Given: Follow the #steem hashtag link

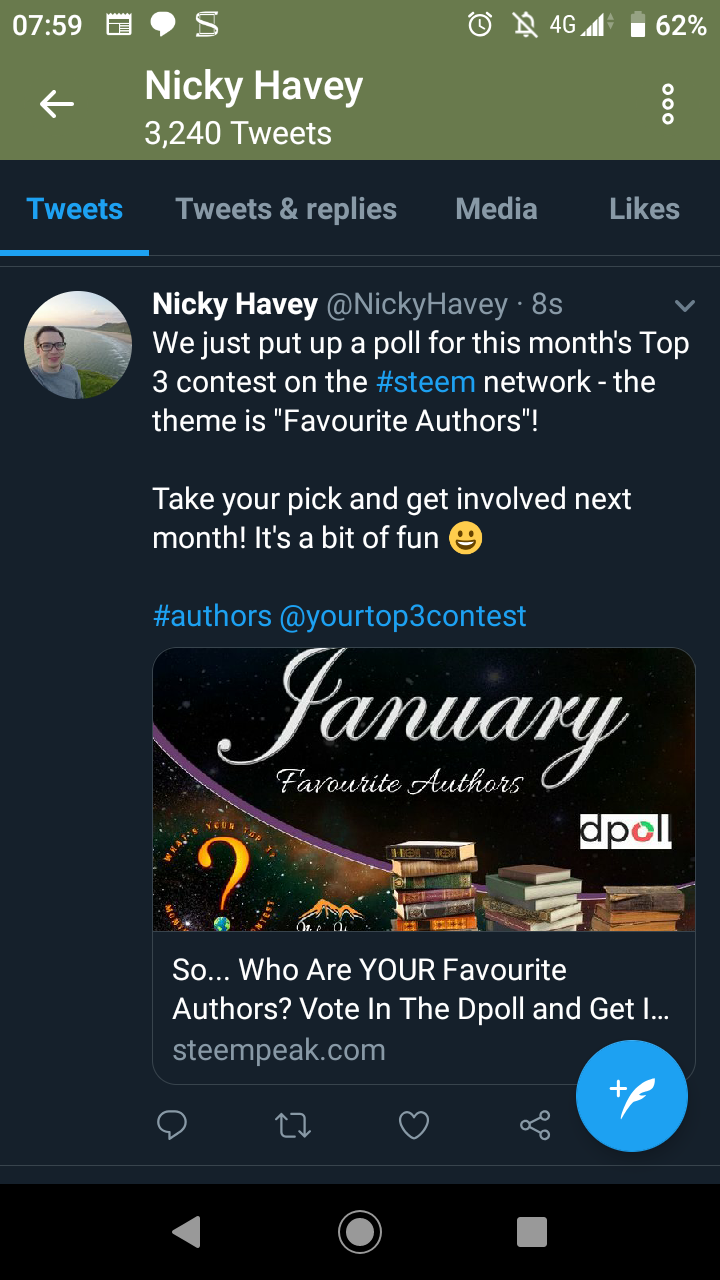Looking at the screenshot, I should point(425,382).
